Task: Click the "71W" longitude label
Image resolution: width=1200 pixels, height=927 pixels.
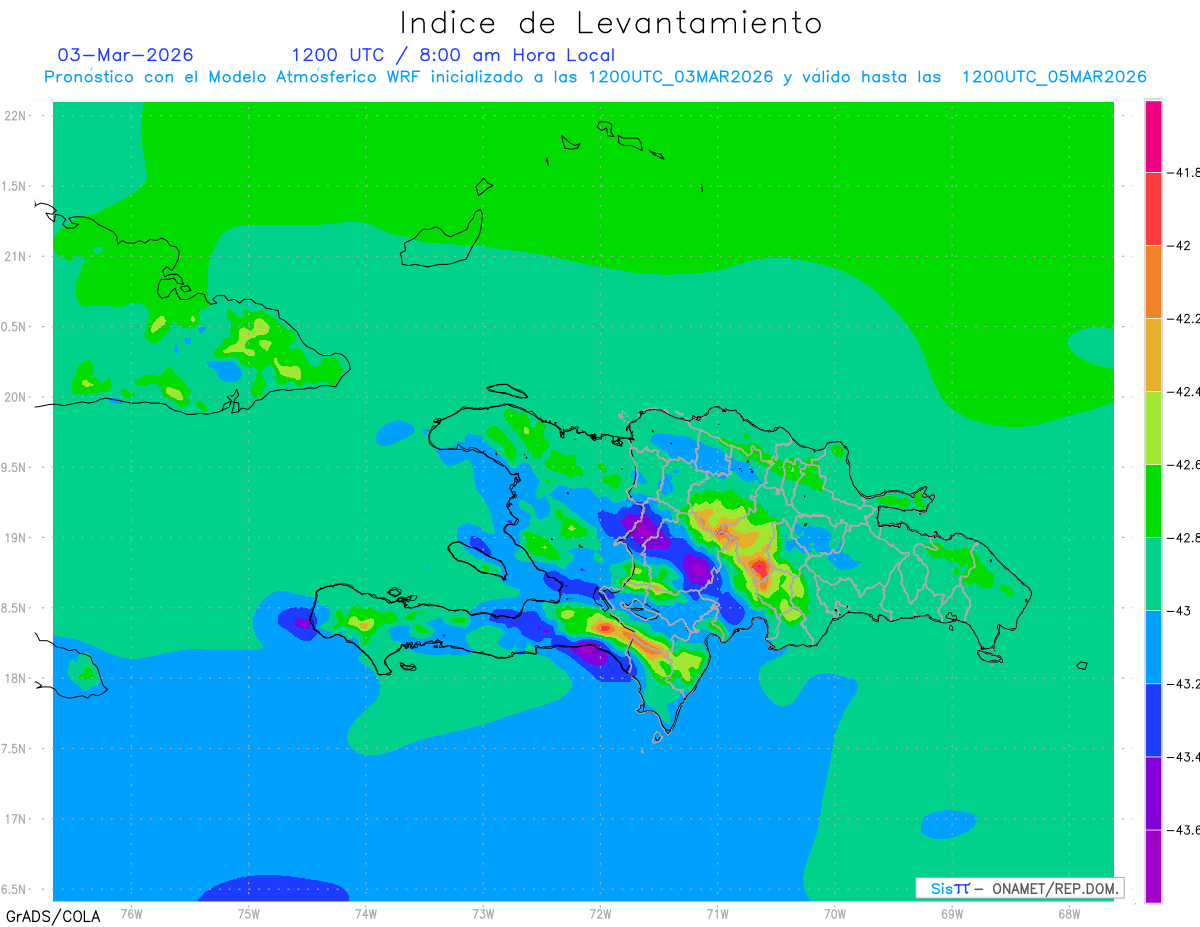Action: point(717,913)
